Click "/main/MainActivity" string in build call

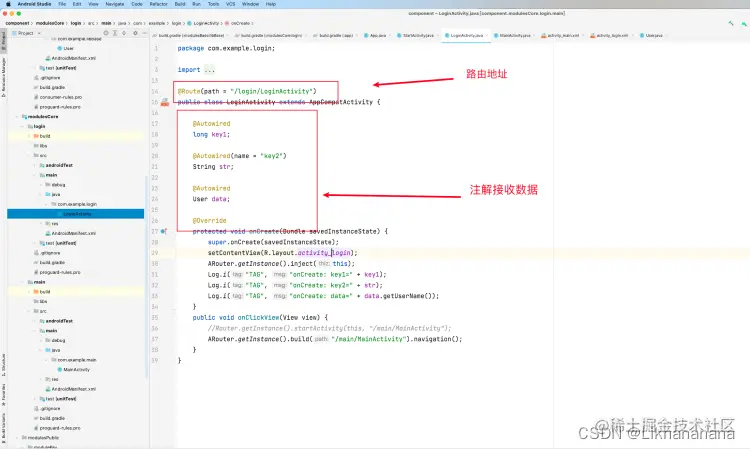[368, 339]
